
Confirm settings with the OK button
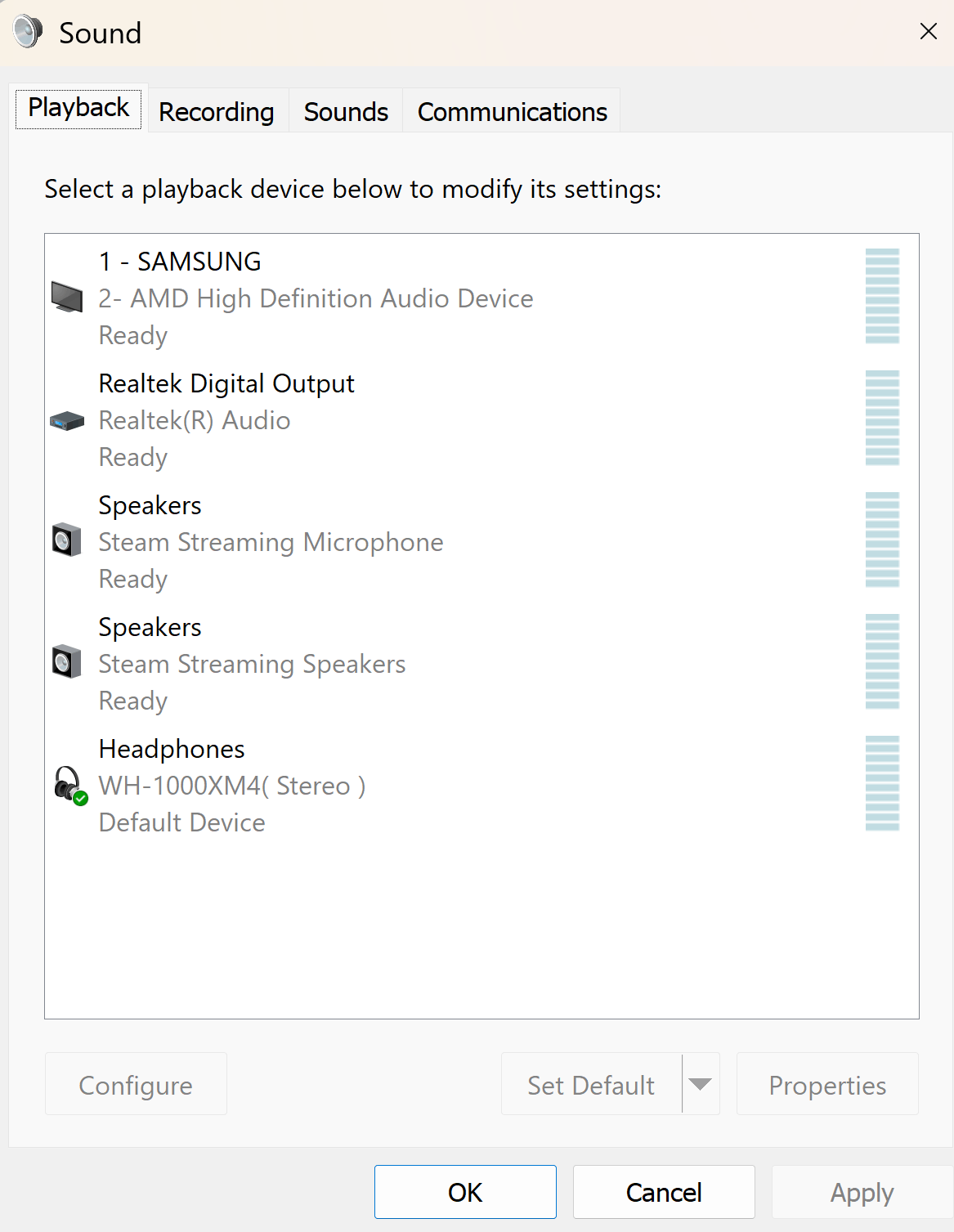point(464,1192)
